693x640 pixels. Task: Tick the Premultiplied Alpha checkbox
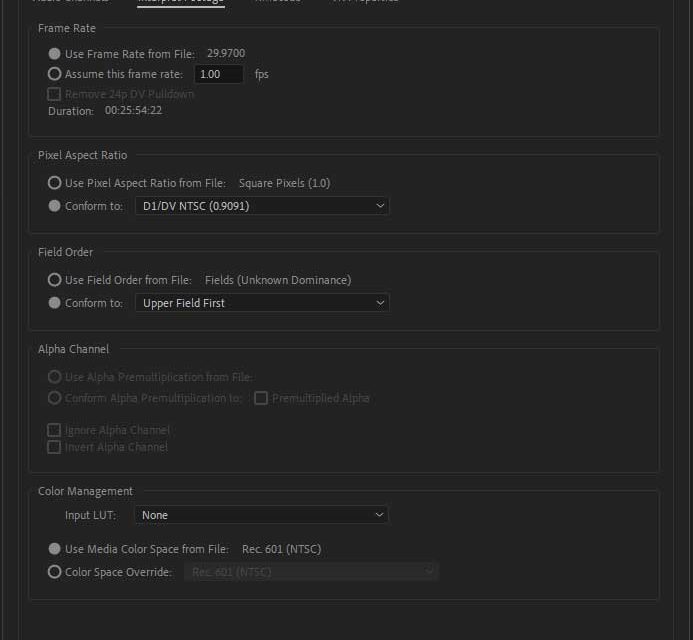coord(261,398)
